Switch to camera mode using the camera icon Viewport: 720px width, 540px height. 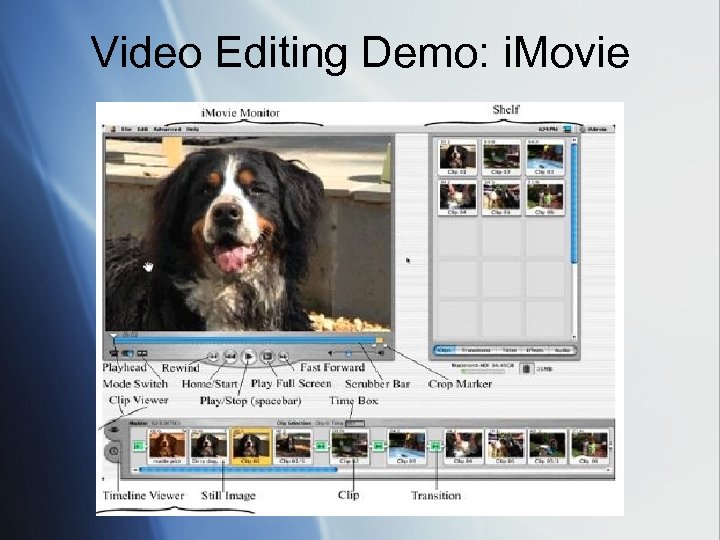113,354
